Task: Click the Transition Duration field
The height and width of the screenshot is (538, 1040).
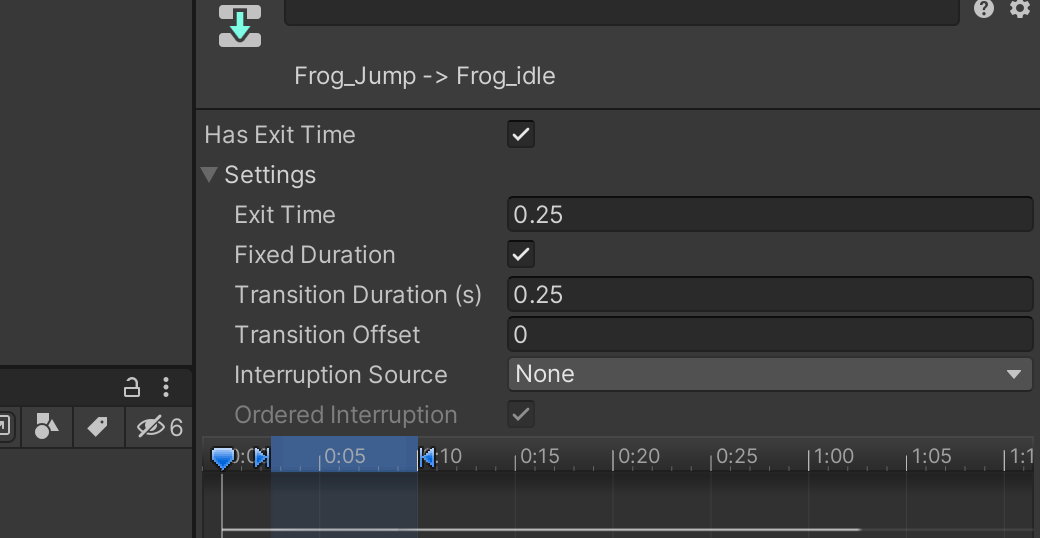Action: click(770, 295)
